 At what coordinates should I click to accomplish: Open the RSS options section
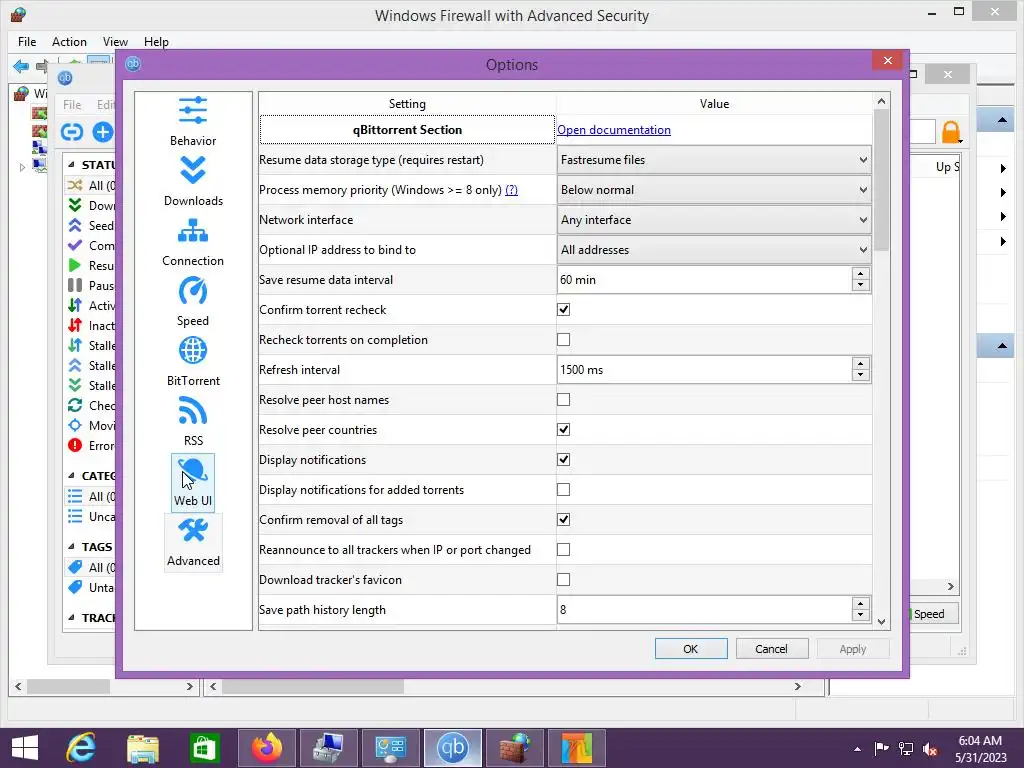(x=193, y=422)
